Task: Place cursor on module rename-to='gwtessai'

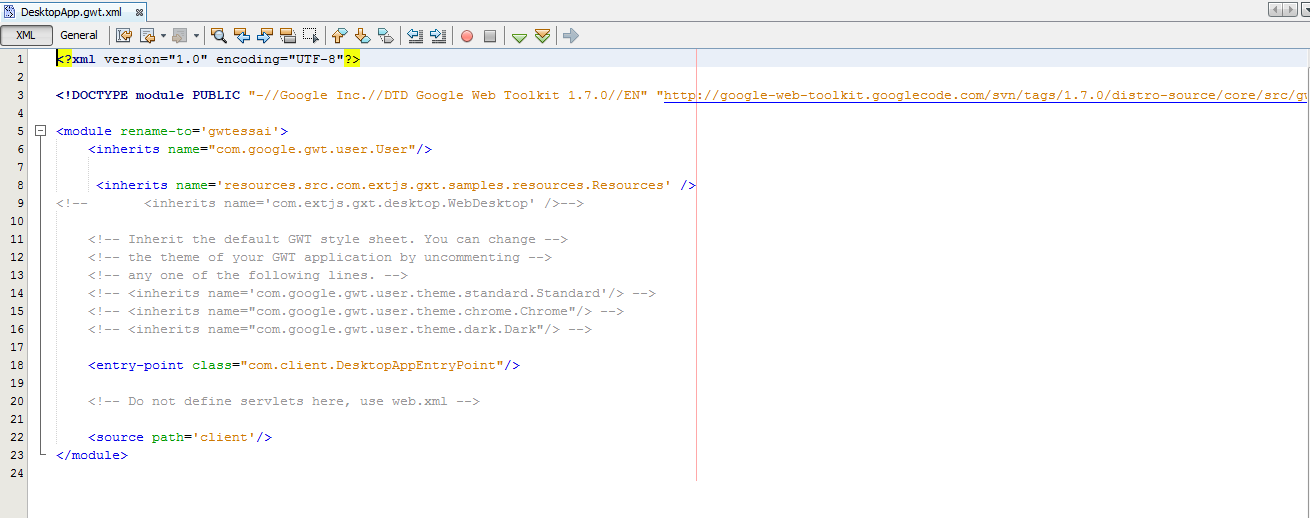Action: pyautogui.click(x=172, y=131)
